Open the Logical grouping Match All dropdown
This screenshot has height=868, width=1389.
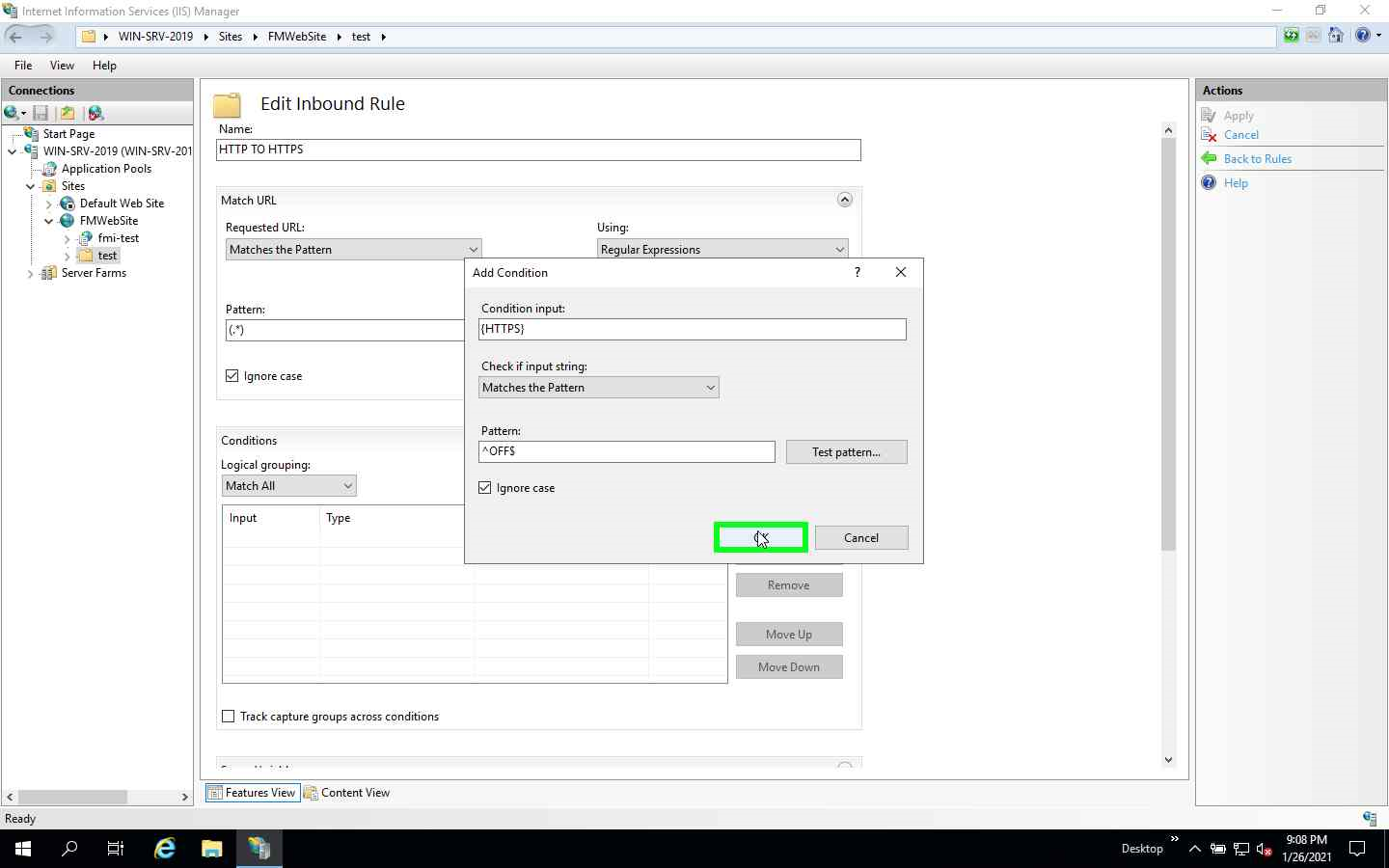pos(288,486)
